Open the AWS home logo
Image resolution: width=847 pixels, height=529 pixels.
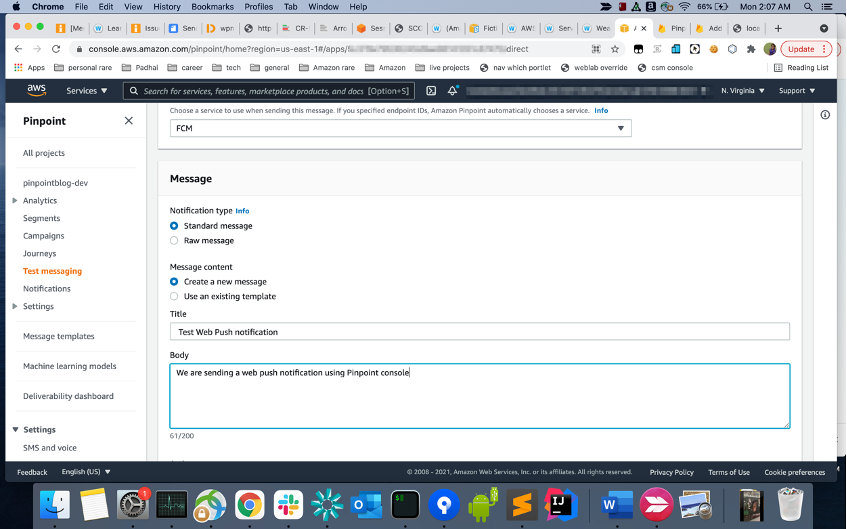pos(37,90)
